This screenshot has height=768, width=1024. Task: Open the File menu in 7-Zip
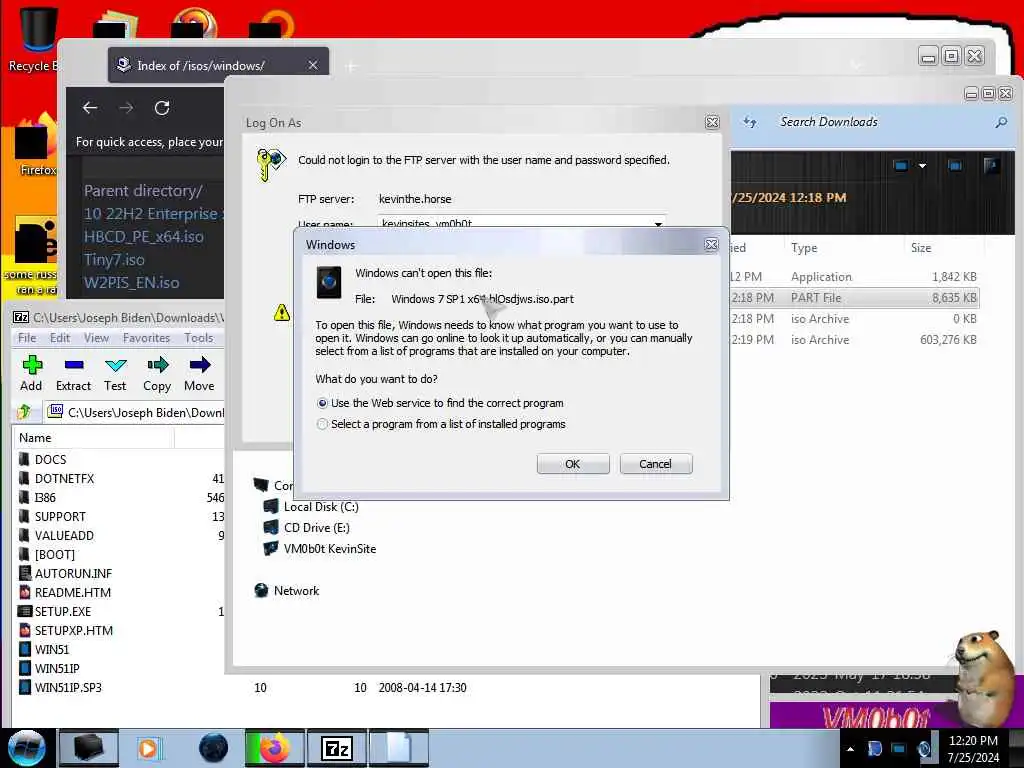(27, 338)
